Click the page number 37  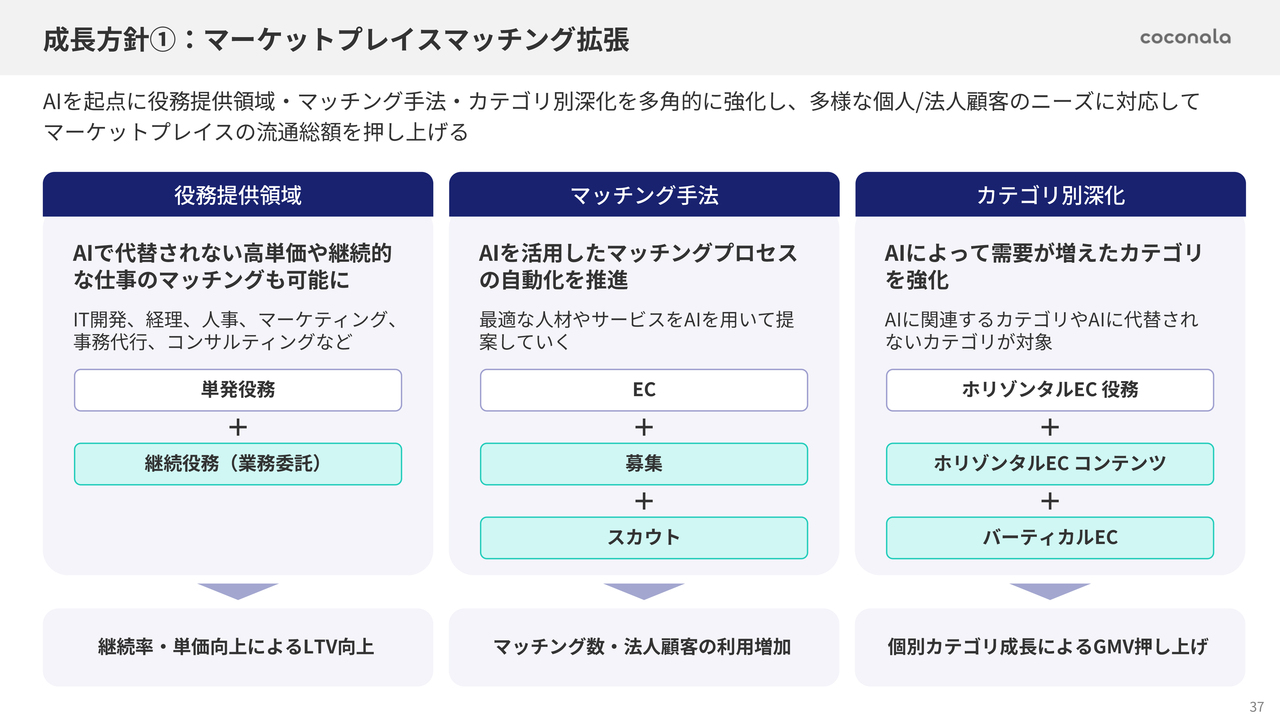pyautogui.click(x=1257, y=705)
